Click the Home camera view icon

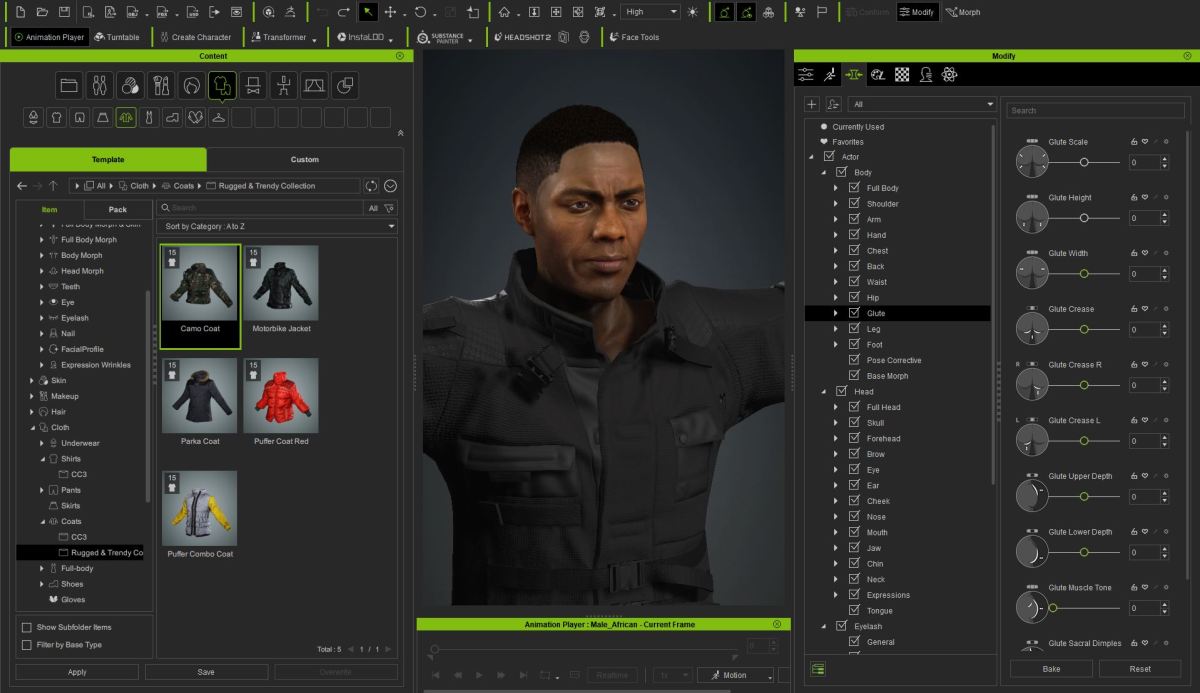pyautogui.click(x=504, y=12)
